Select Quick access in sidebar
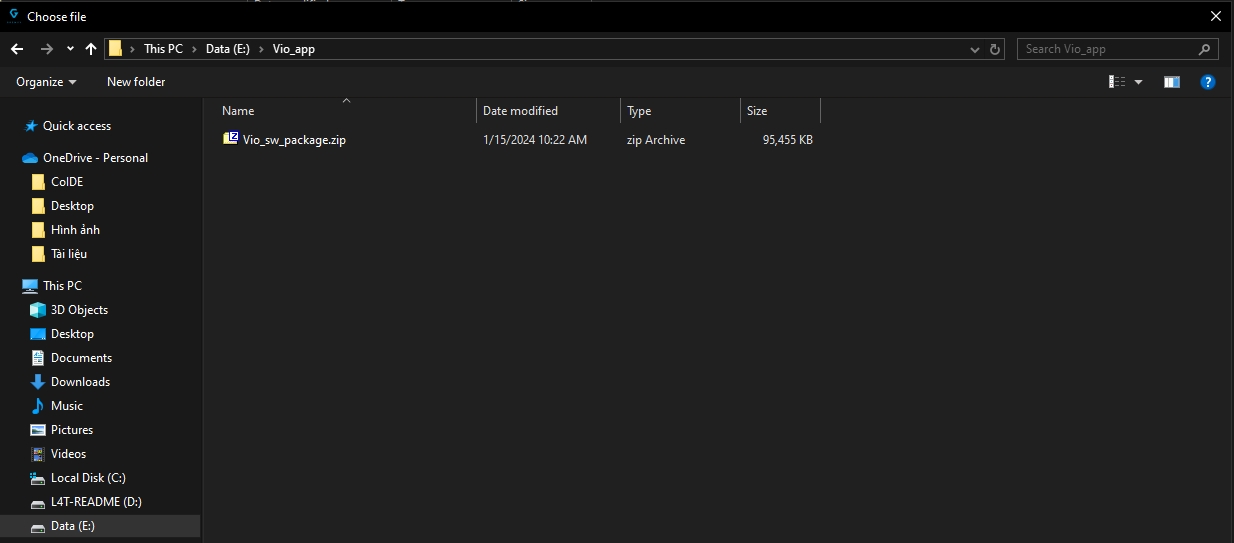Viewport: 1234px width, 543px height. tap(76, 126)
